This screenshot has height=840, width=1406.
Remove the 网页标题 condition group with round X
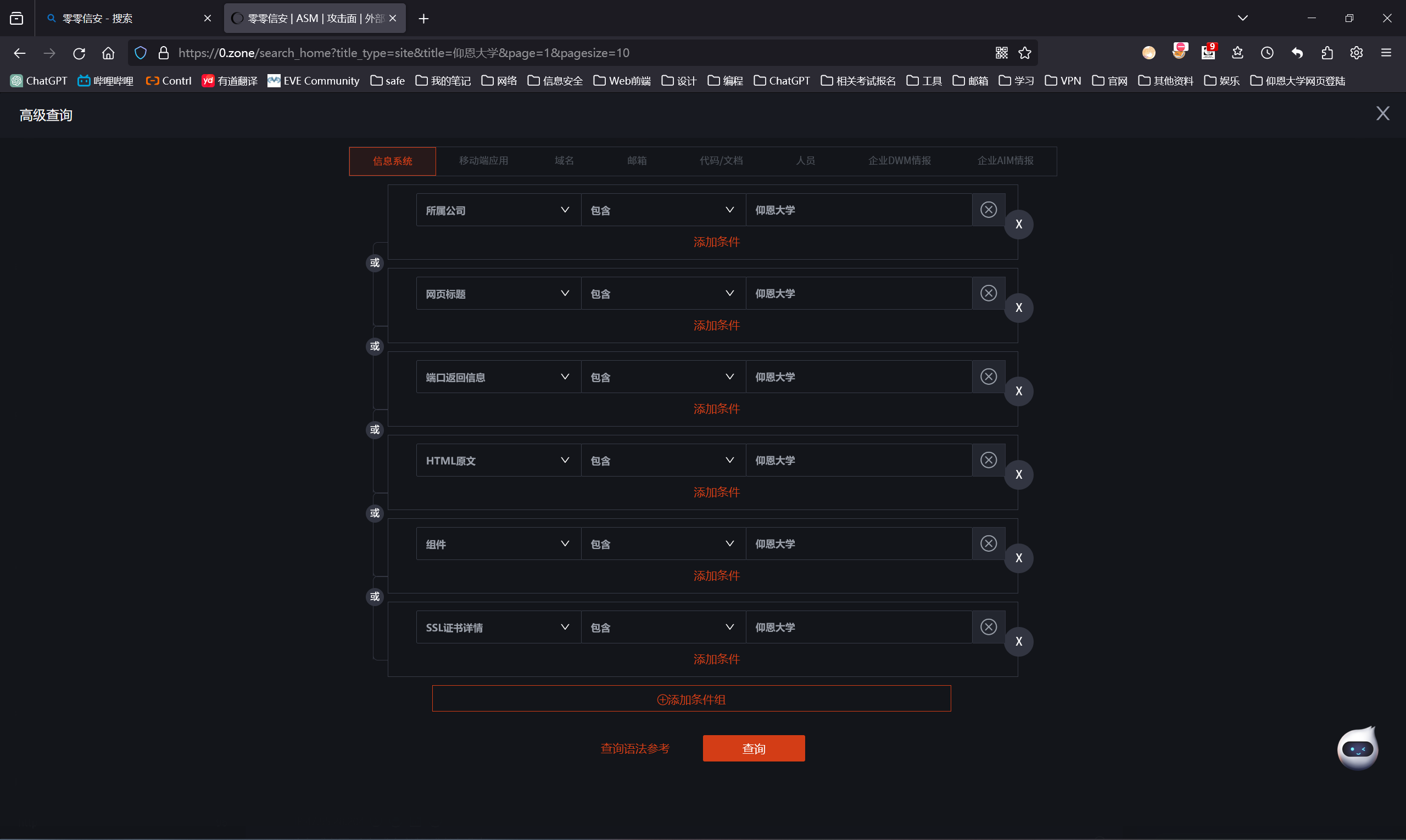1018,308
